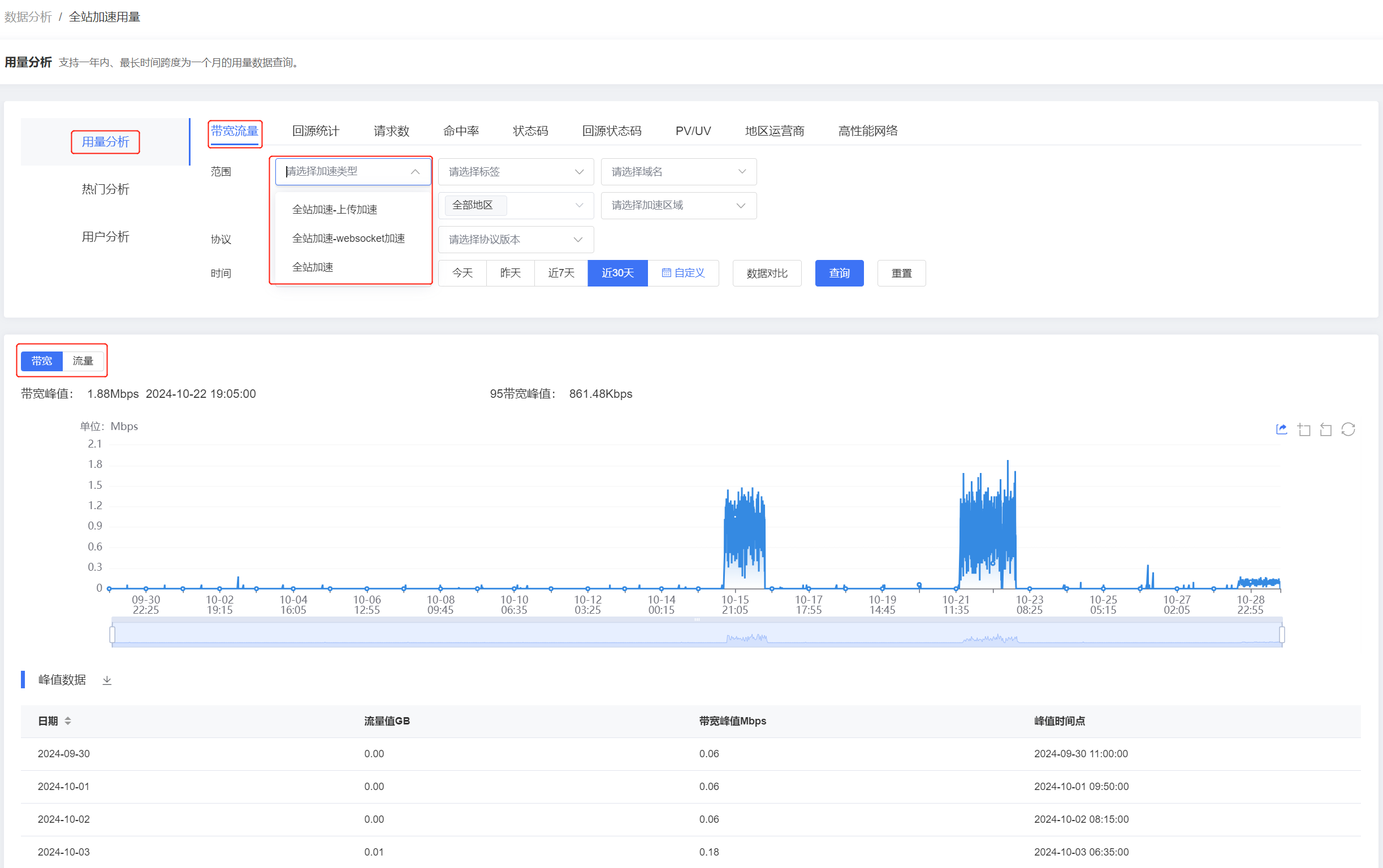
Task: Click the chart refresh/restore icon
Action: point(1348,429)
